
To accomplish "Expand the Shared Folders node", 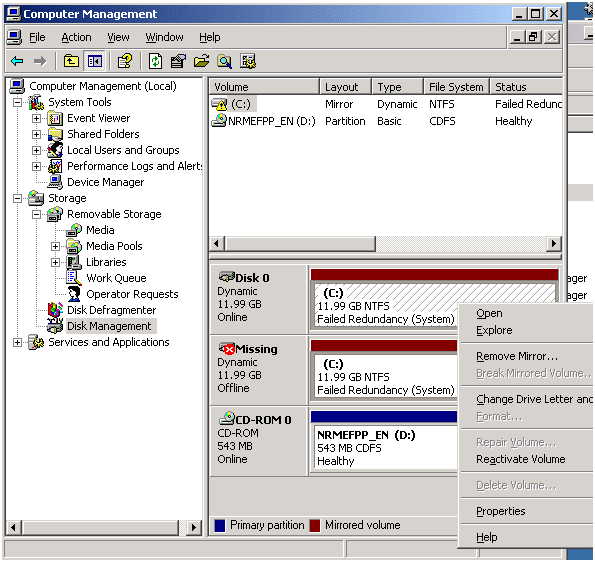I will [x=36, y=134].
